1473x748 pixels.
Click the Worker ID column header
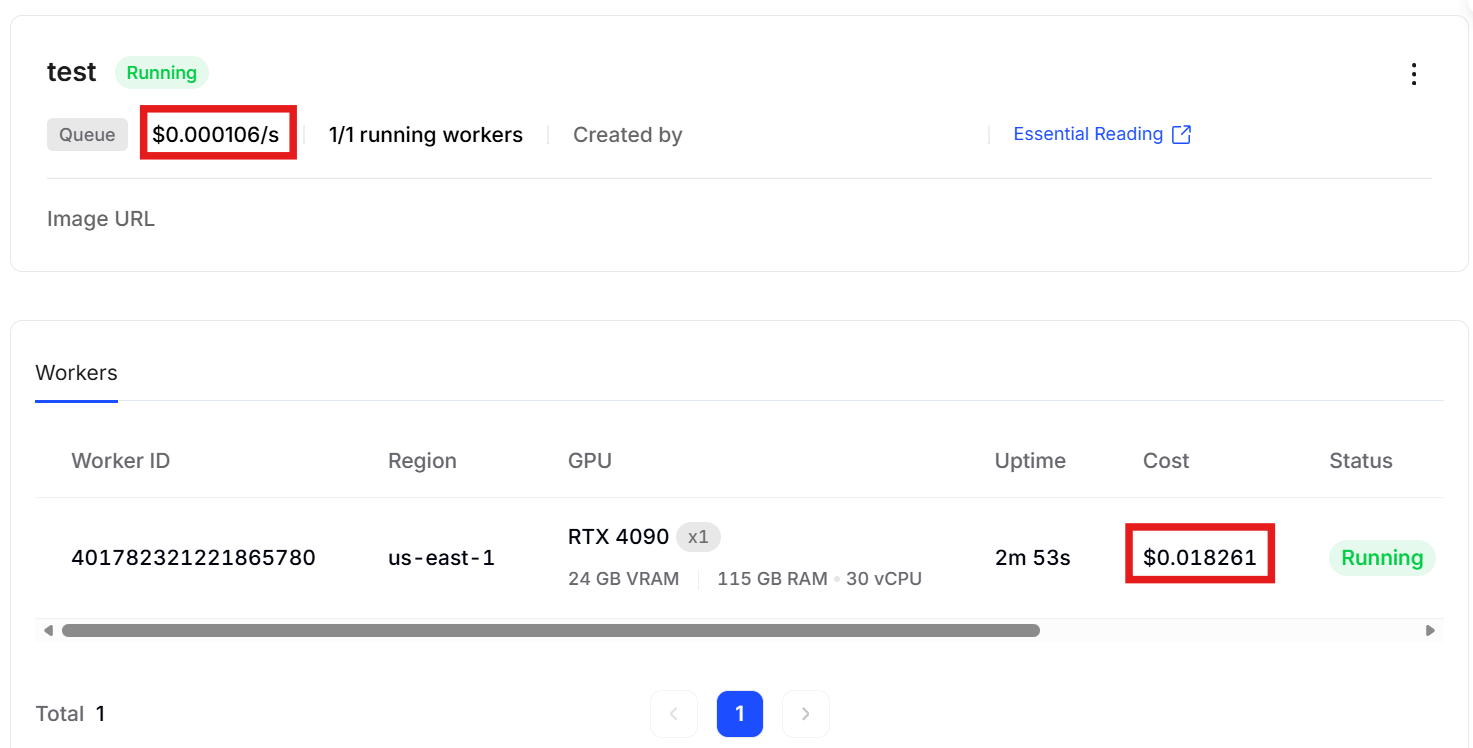tap(120, 461)
